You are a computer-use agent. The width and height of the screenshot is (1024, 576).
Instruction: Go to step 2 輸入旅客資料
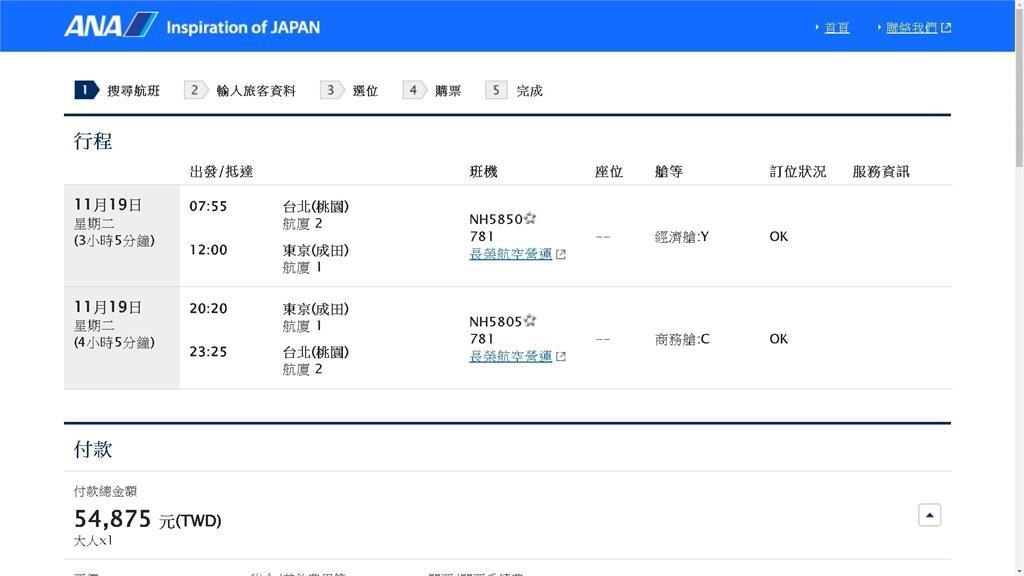point(240,90)
